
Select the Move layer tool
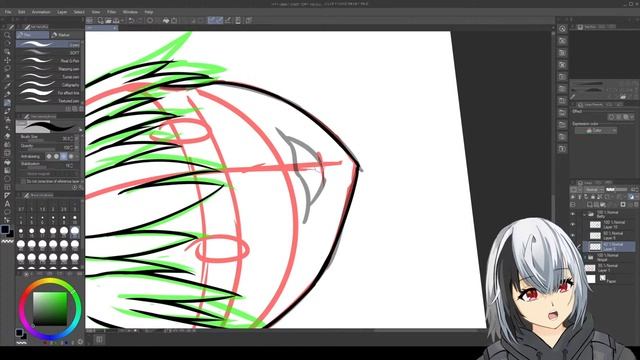coord(7,60)
